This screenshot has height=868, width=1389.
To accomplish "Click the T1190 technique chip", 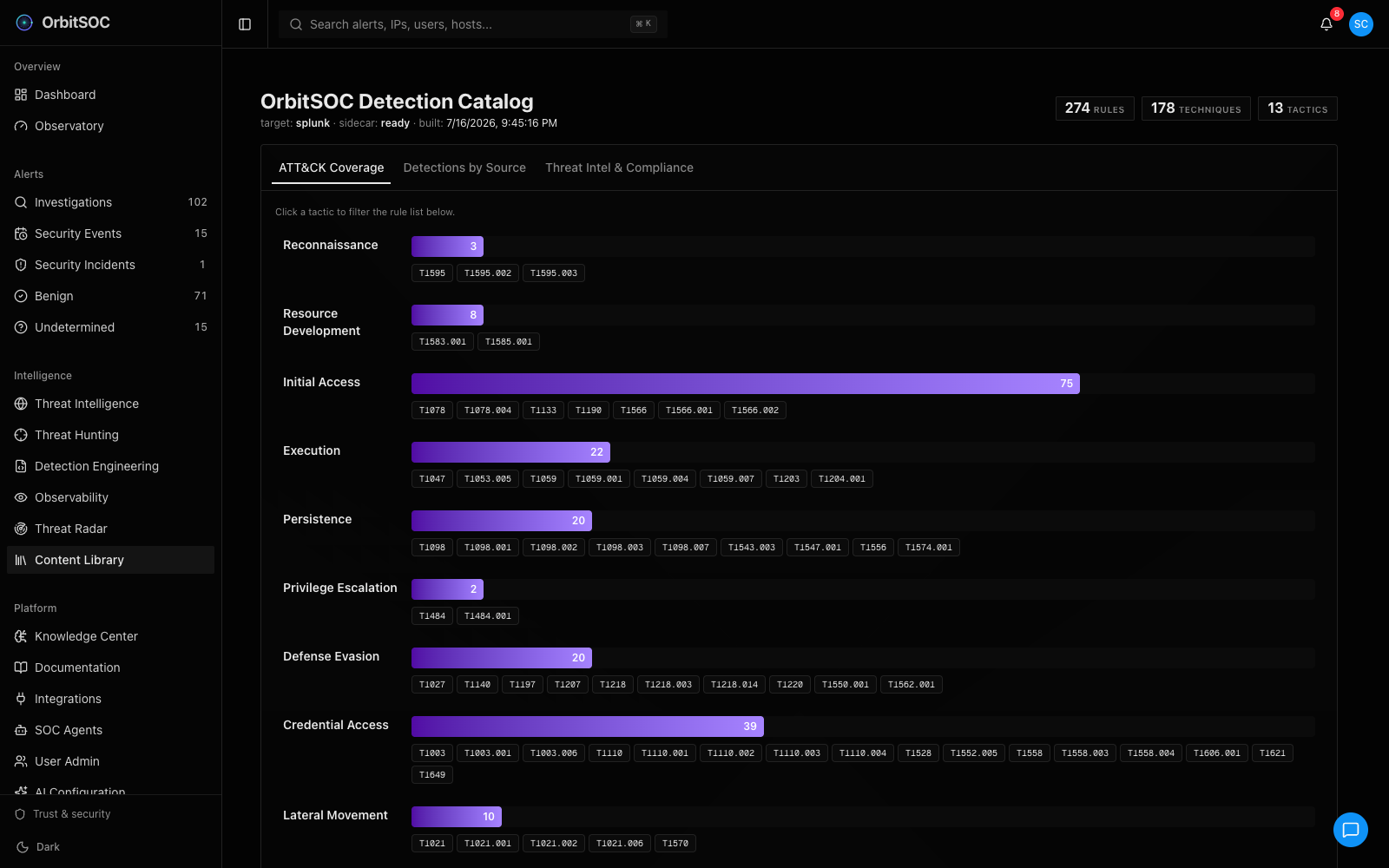I will 589,411.
